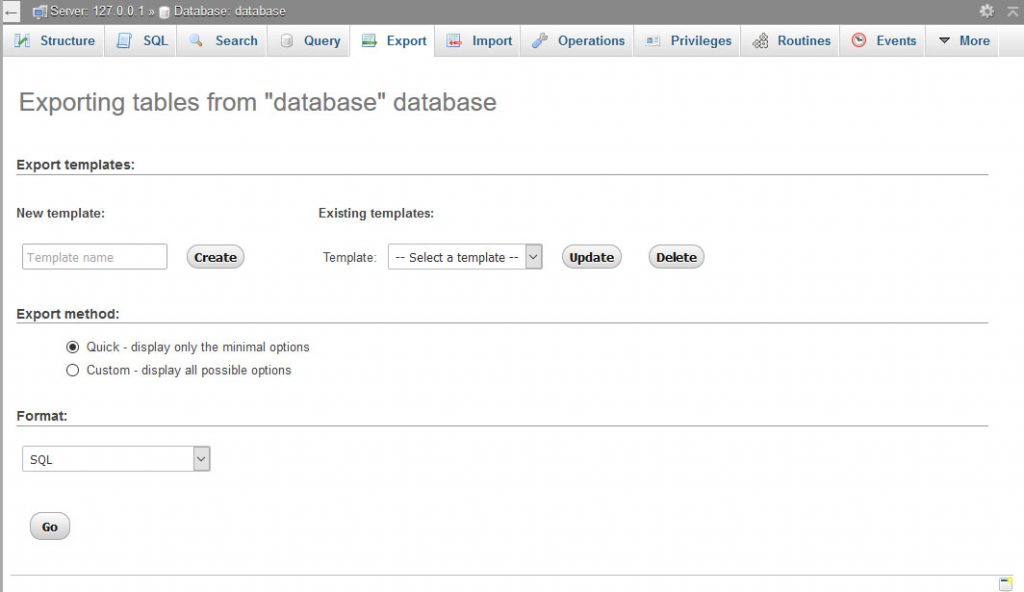Viewport: 1024px width, 592px height.
Task: Select the Quick export method radio button
Action: pyautogui.click(x=73, y=347)
